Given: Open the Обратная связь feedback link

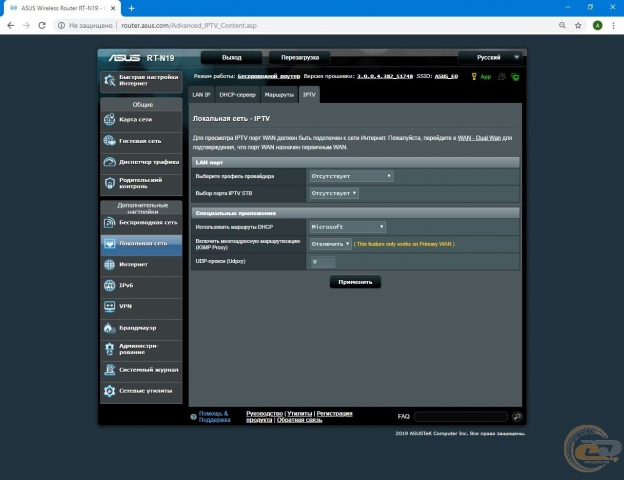Looking at the screenshot, I should pos(299,420).
